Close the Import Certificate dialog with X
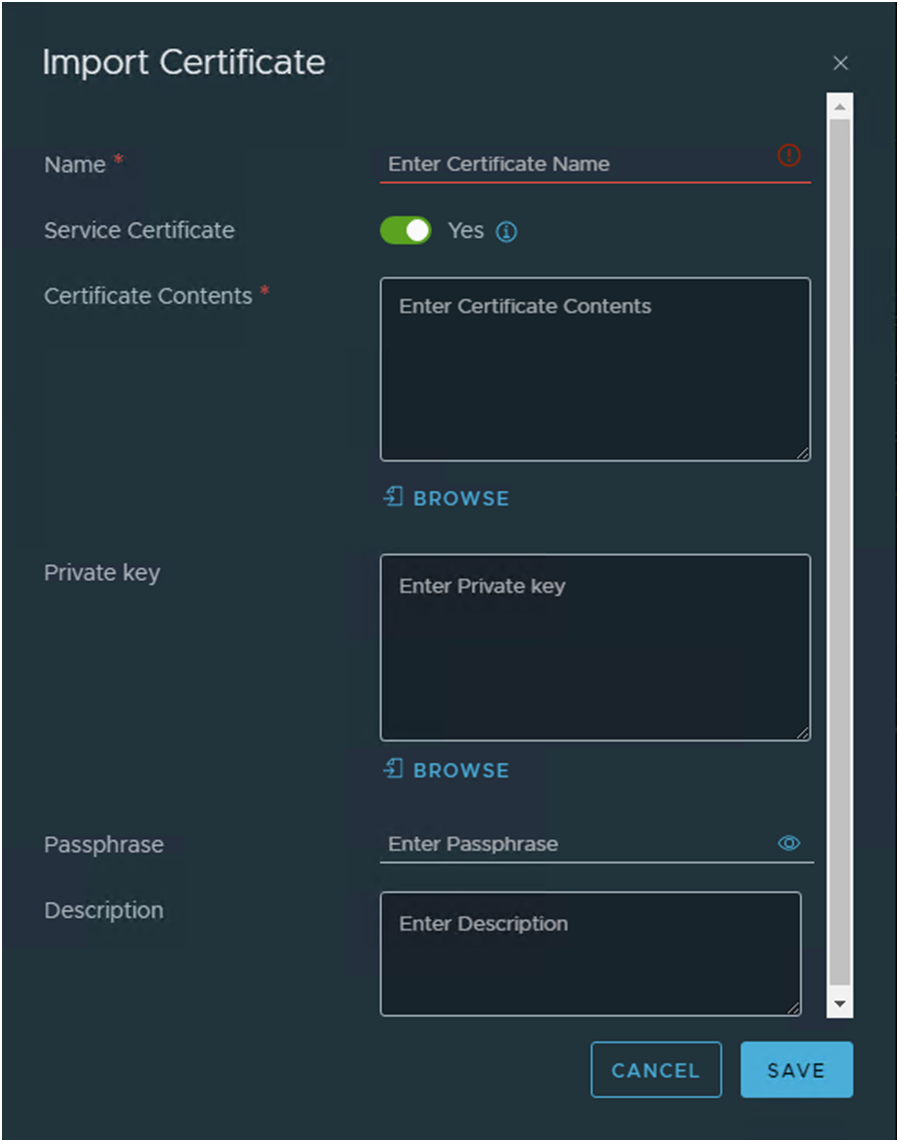Viewport: 899px width, 1142px height. coord(841,63)
